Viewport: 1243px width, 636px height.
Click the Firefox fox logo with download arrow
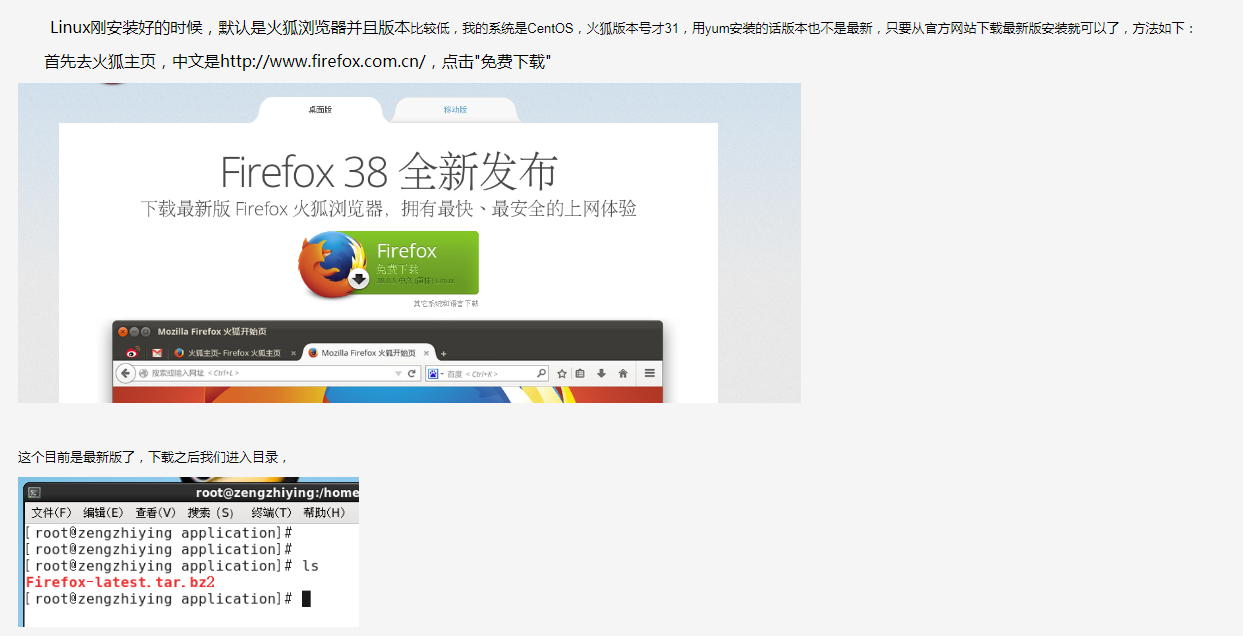[333, 265]
